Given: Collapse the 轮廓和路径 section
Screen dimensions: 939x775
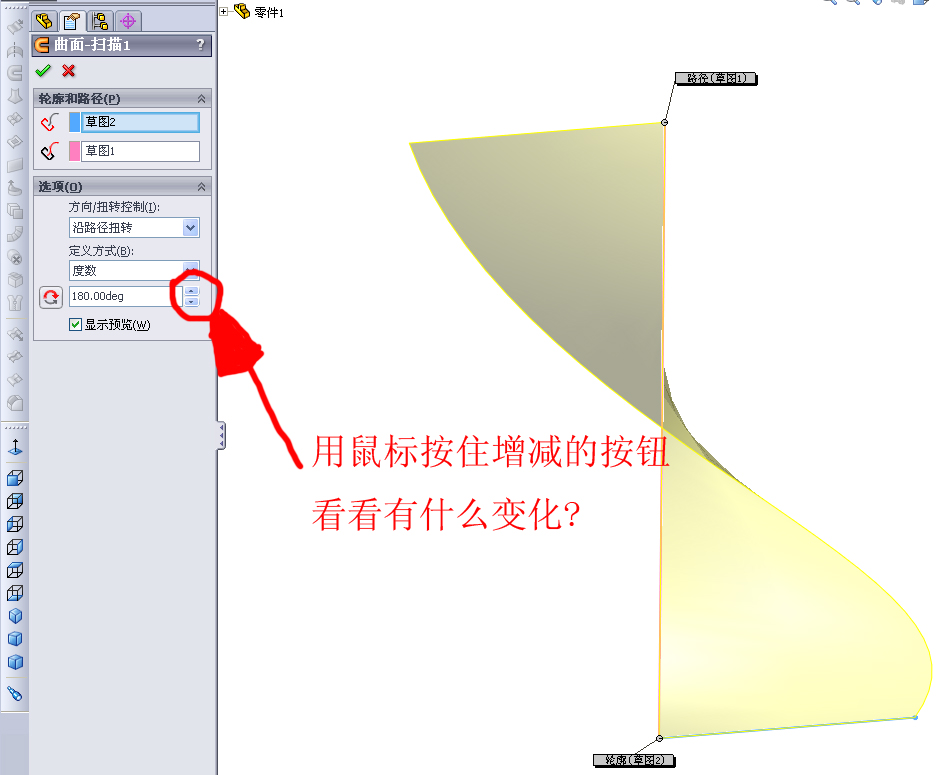Looking at the screenshot, I should (202, 99).
